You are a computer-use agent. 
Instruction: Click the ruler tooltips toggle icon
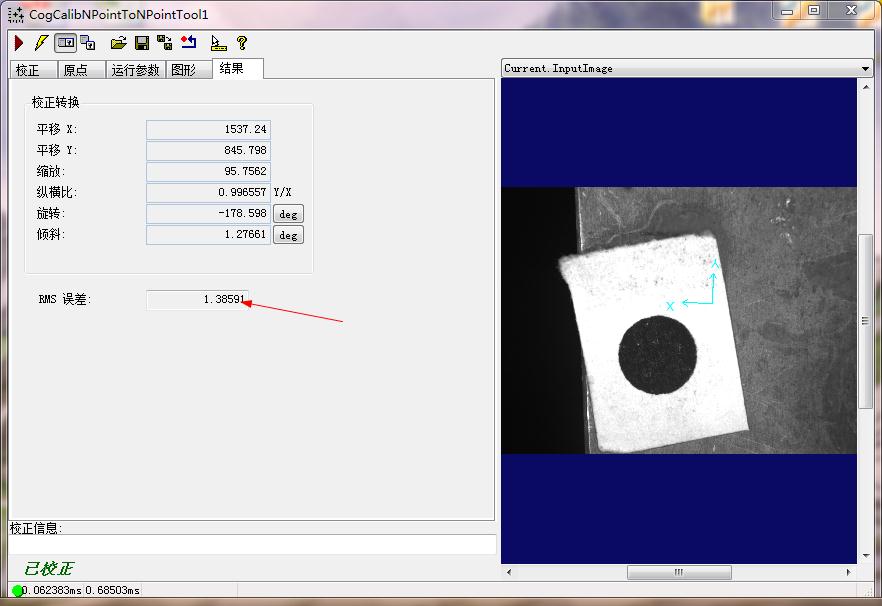[218, 43]
